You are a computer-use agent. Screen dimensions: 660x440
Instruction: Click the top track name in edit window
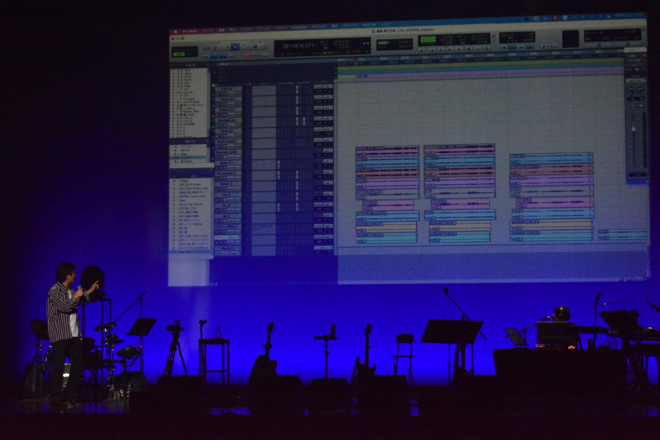[x=228, y=90]
